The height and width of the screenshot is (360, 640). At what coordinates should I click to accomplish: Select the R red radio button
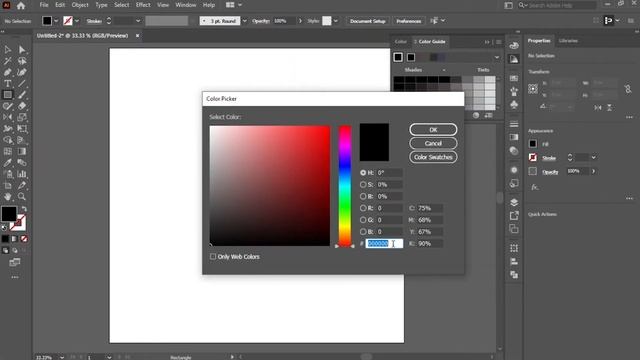click(x=363, y=208)
